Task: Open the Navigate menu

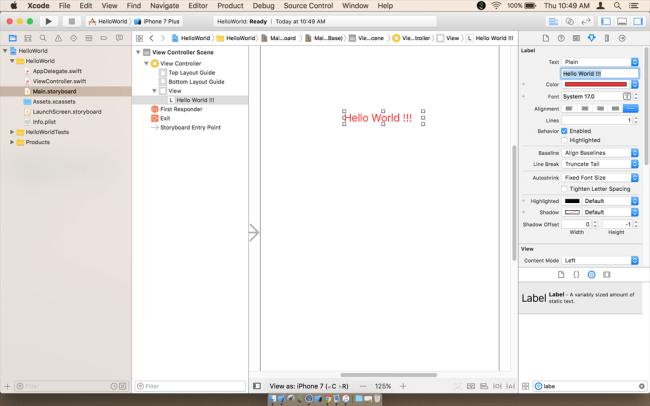Action: [x=165, y=6]
